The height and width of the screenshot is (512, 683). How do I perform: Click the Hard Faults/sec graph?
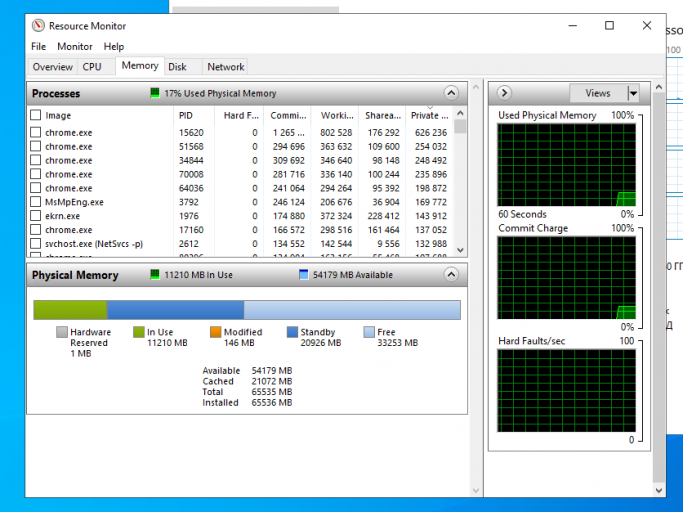click(567, 390)
